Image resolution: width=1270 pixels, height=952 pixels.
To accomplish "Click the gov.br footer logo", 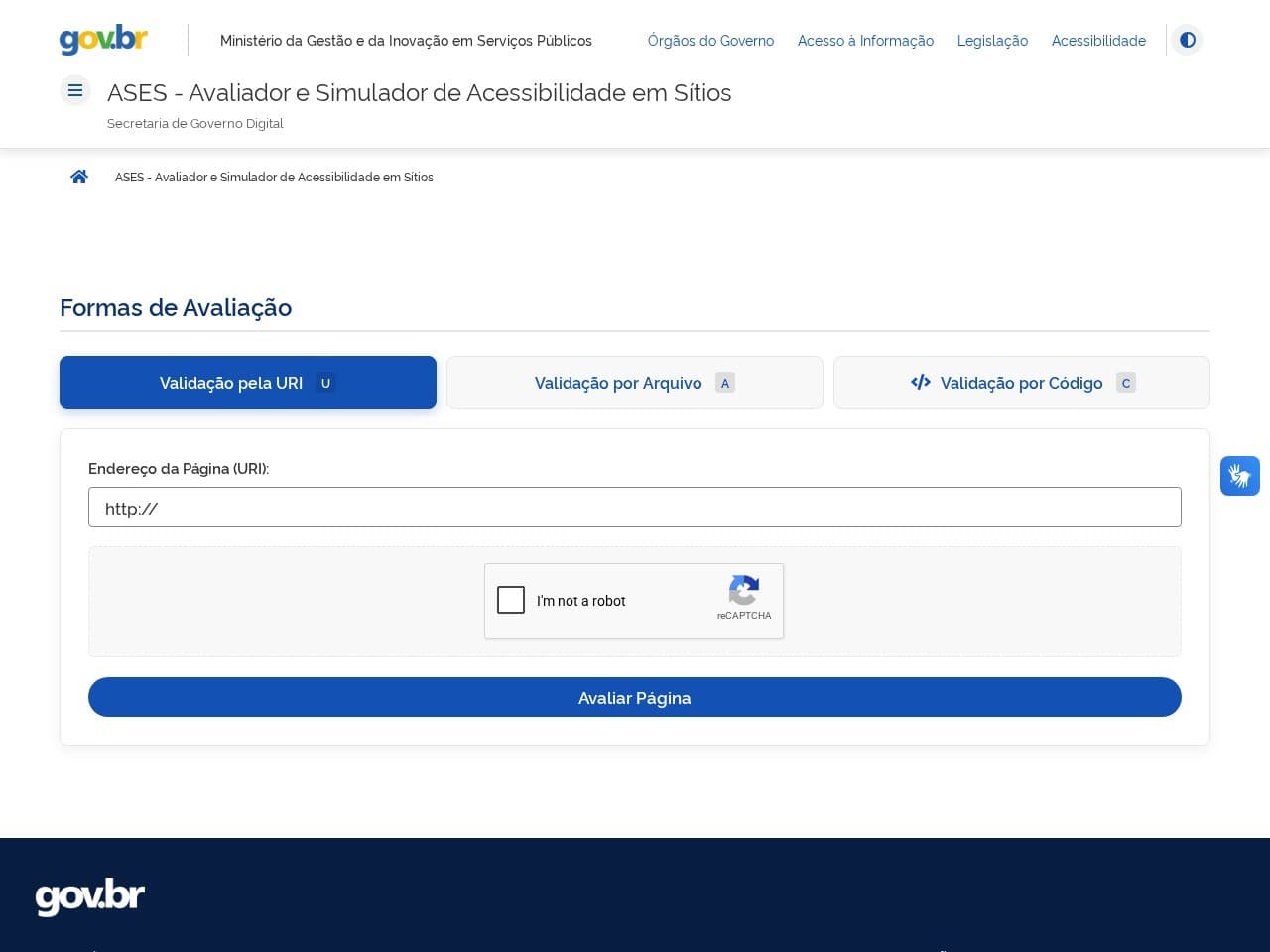I will (x=90, y=897).
